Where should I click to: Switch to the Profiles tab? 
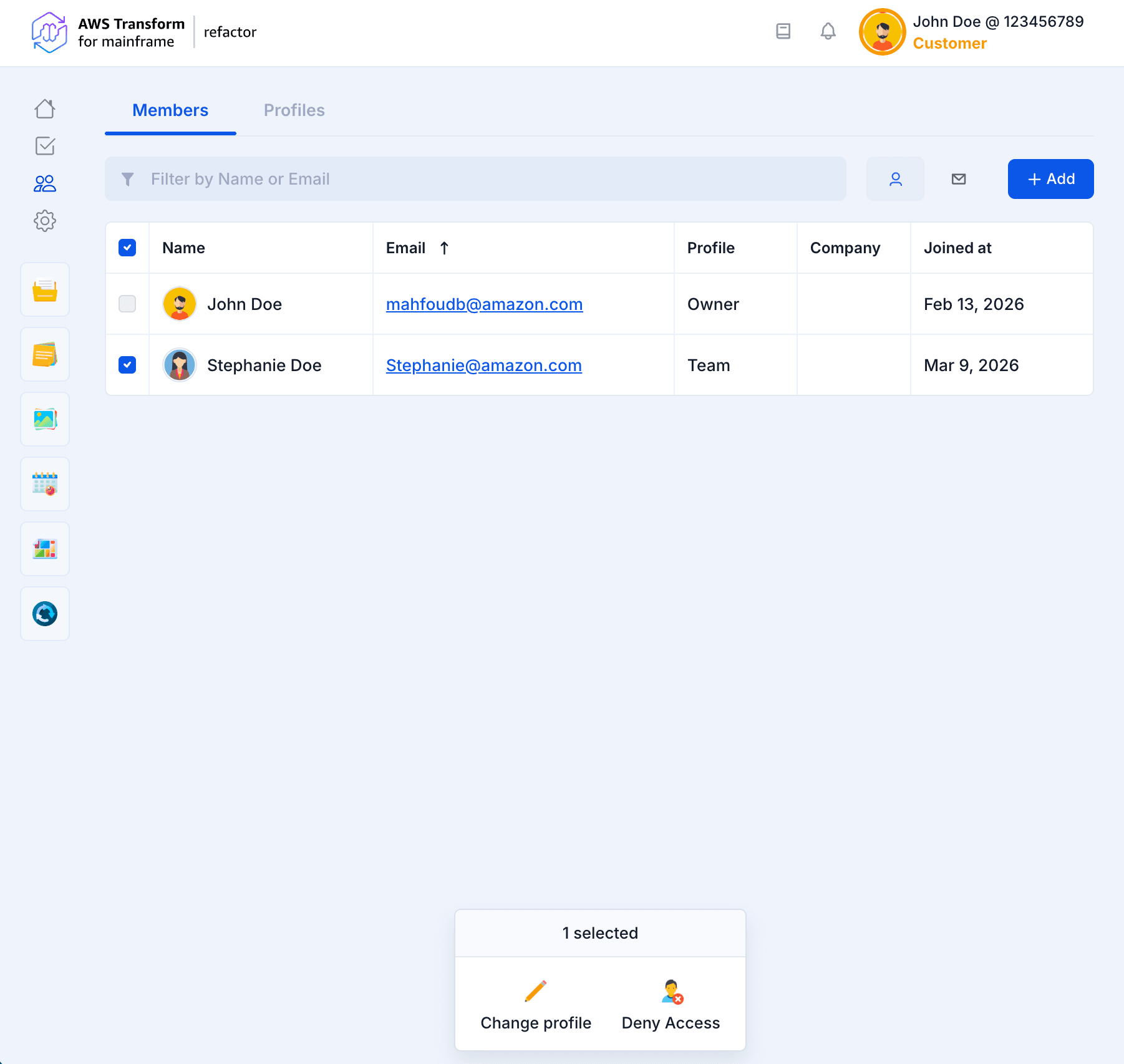pyautogui.click(x=294, y=110)
